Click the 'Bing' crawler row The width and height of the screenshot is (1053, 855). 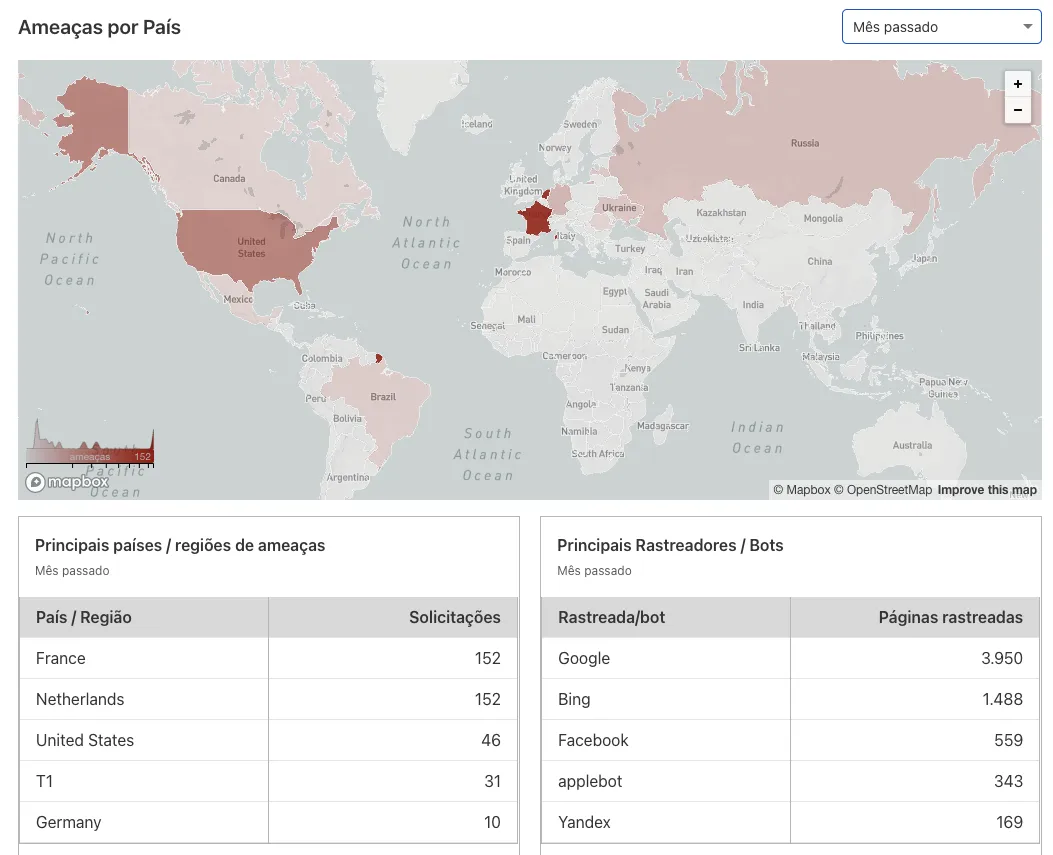pyautogui.click(x=790, y=699)
